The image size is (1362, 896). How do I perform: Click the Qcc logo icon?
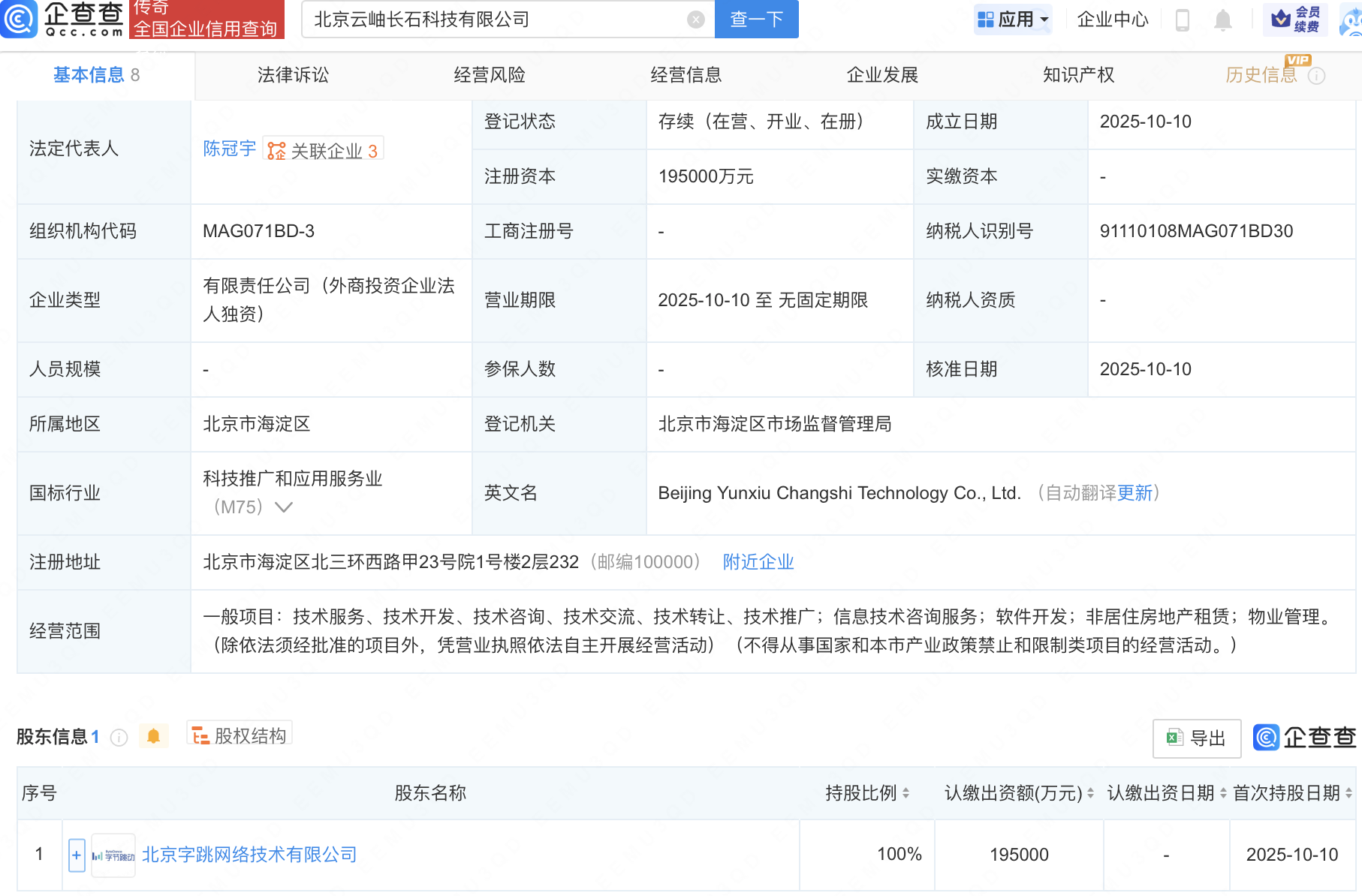click(x=20, y=19)
